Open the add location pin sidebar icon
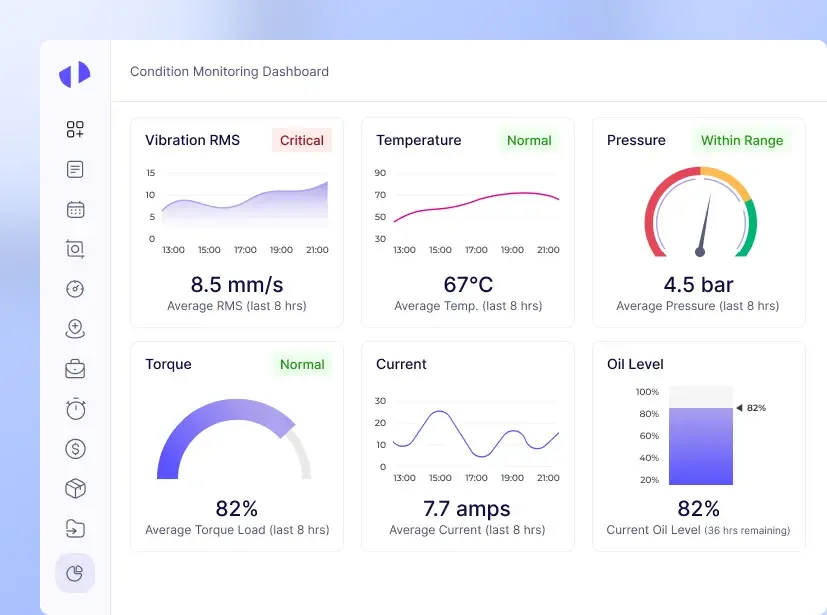Viewport: 827px width, 615px height. [x=75, y=329]
